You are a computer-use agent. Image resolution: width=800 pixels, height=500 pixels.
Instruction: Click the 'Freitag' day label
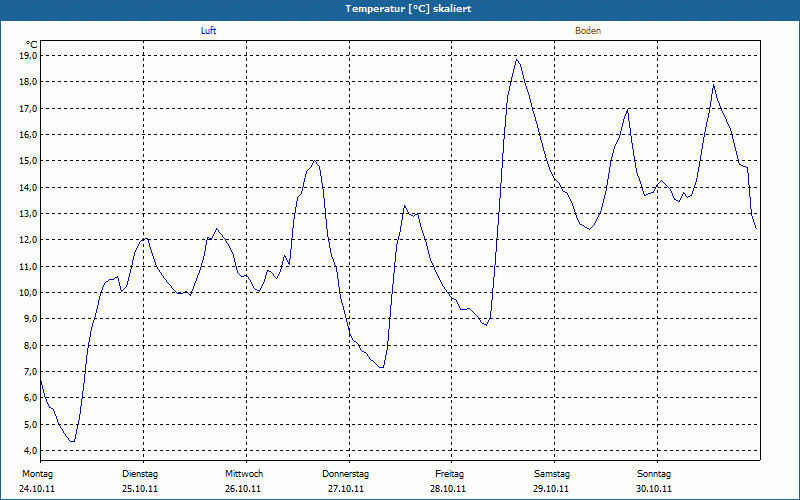(x=449, y=474)
